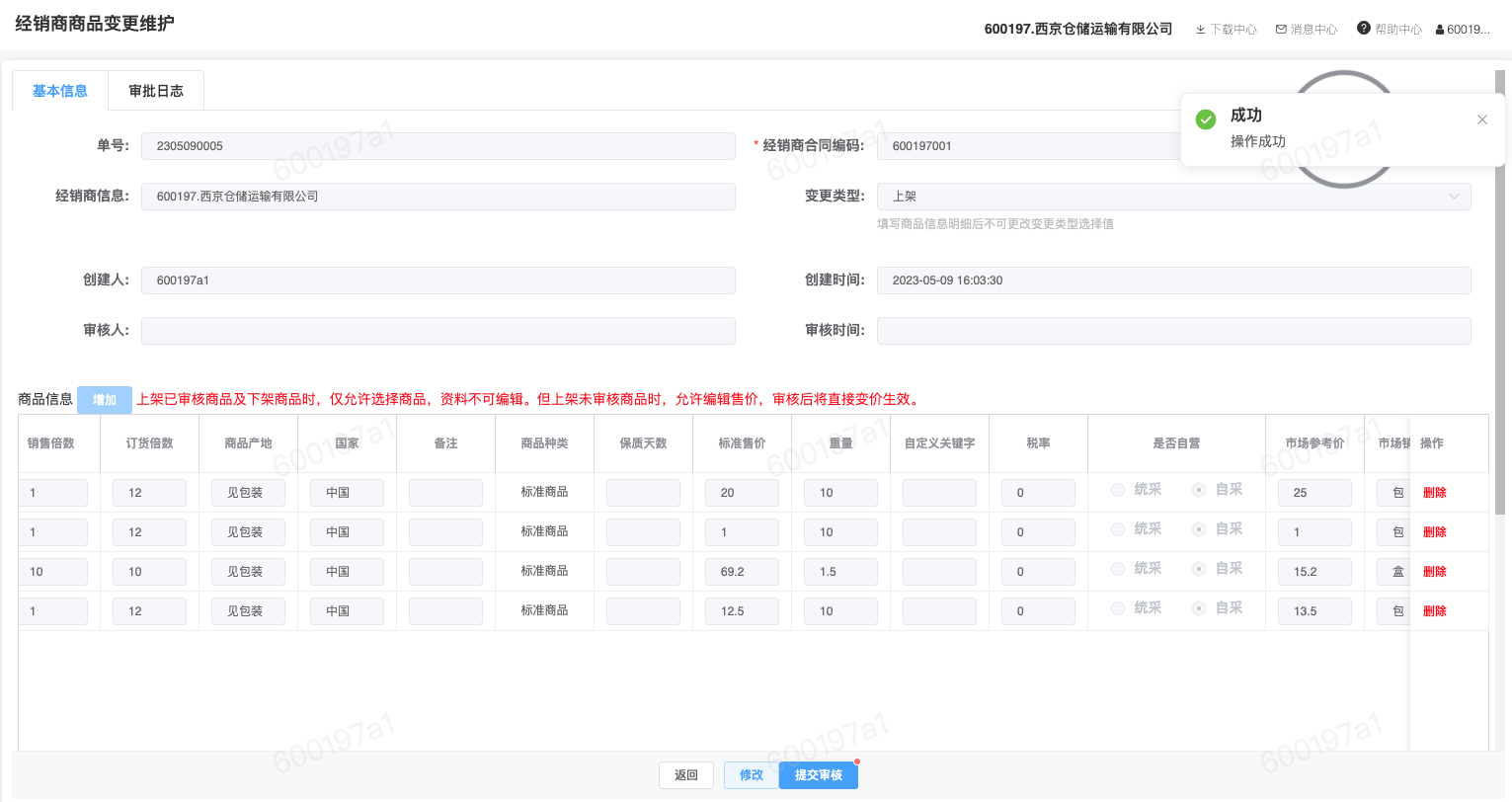This screenshot has height=802, width=1512.
Task: Click the 返回 button
Action: point(686,775)
